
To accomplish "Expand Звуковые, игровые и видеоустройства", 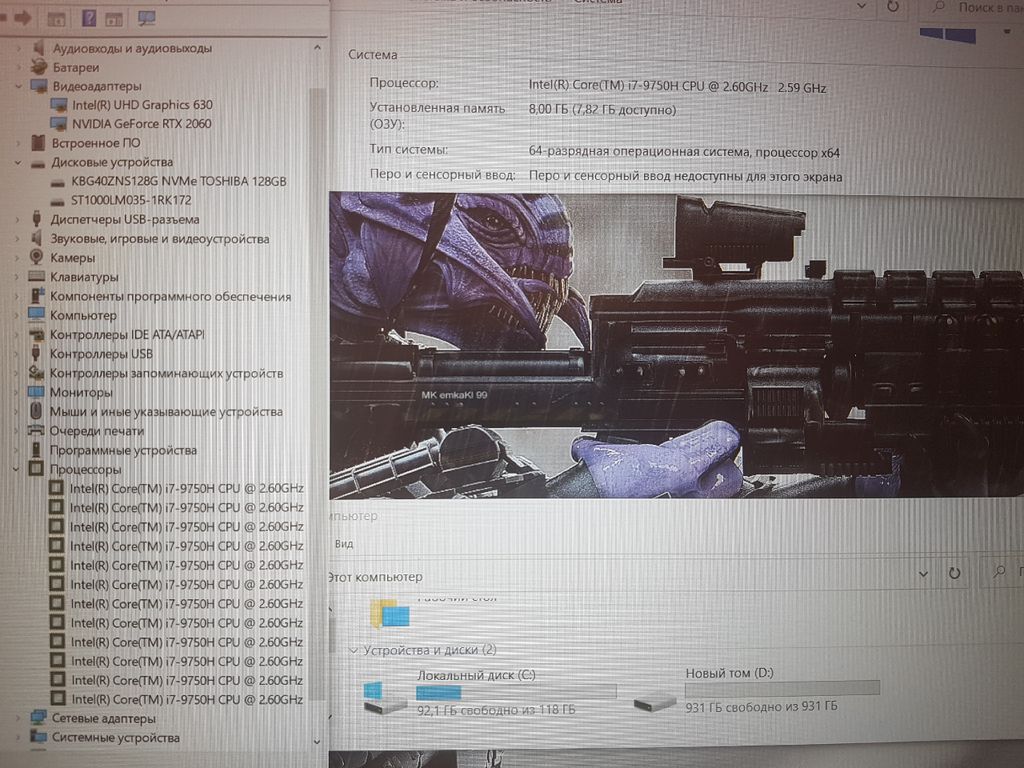I will 18,239.
